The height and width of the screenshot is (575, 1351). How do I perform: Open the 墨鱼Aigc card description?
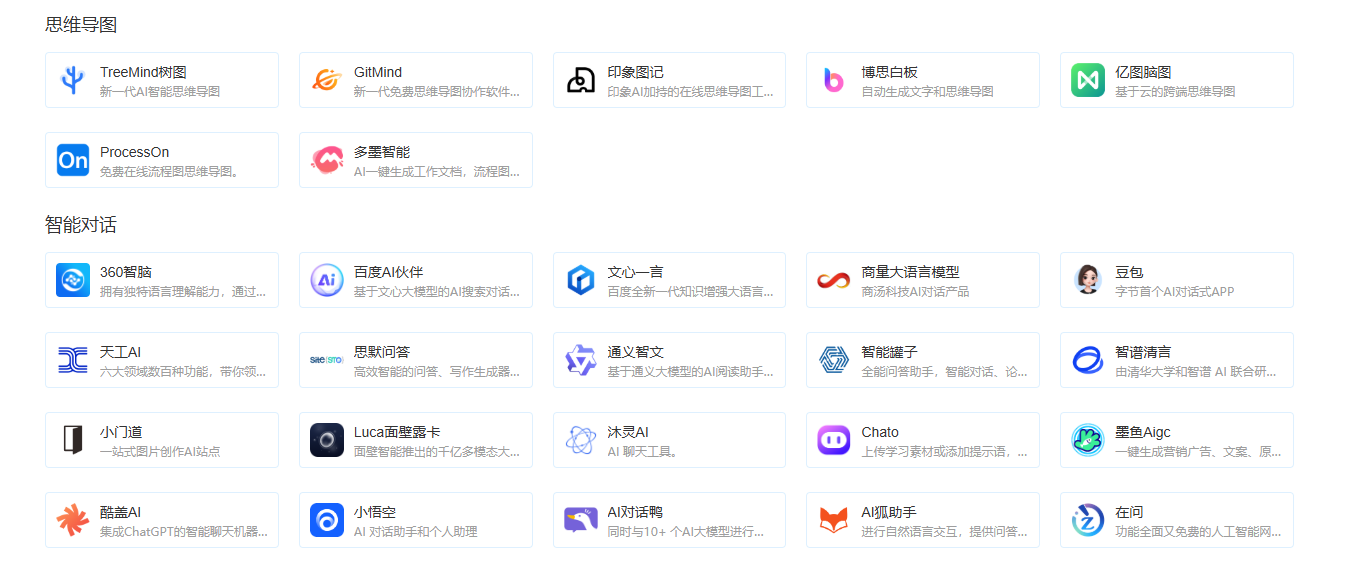click(x=1197, y=452)
